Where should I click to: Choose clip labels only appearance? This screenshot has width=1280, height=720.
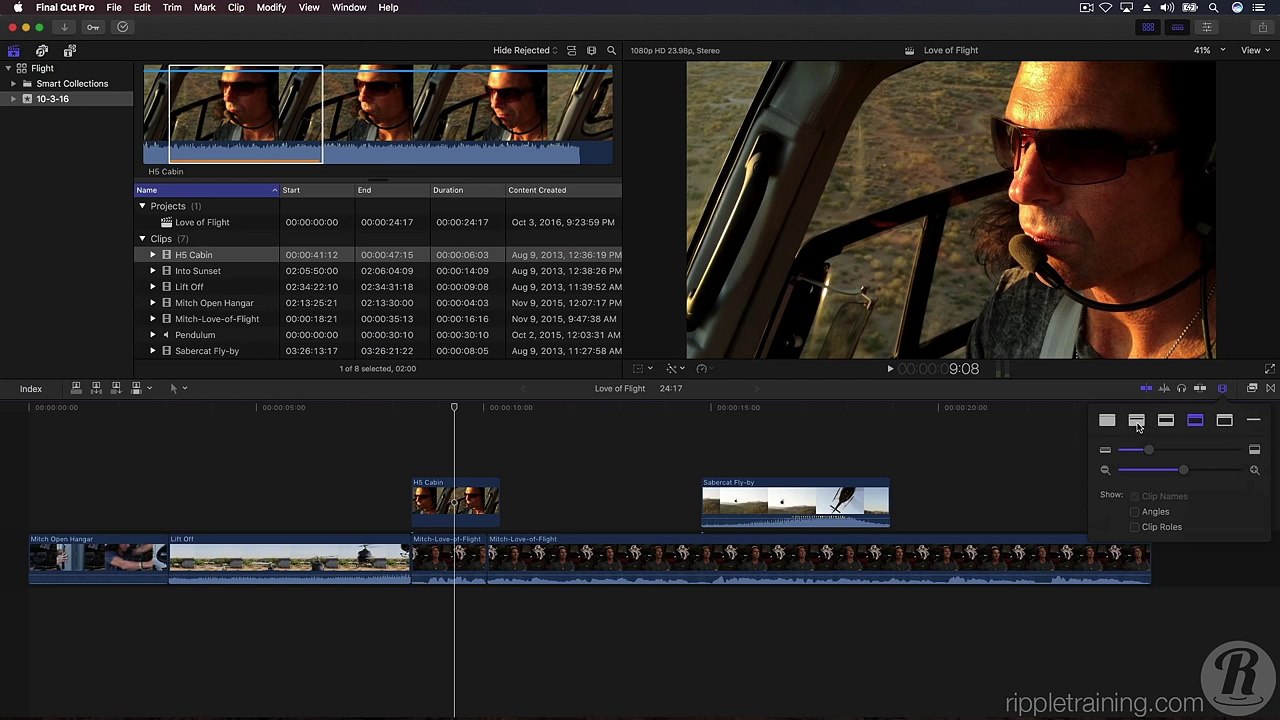click(x=1254, y=420)
